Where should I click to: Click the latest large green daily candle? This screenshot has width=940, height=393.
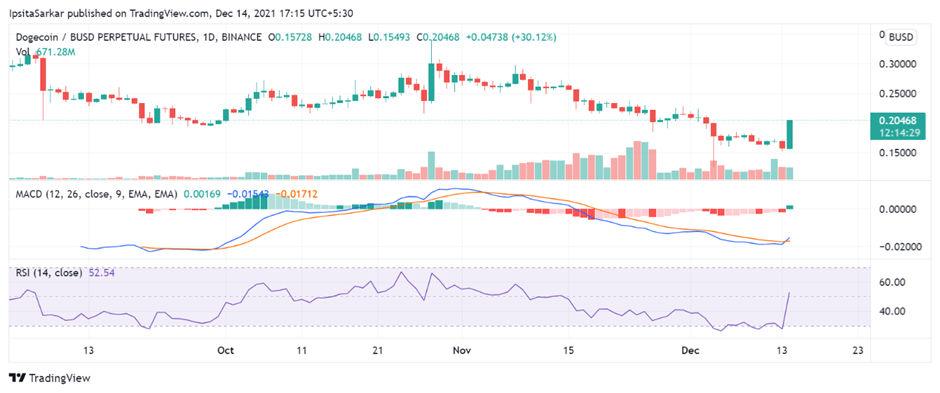click(x=790, y=134)
